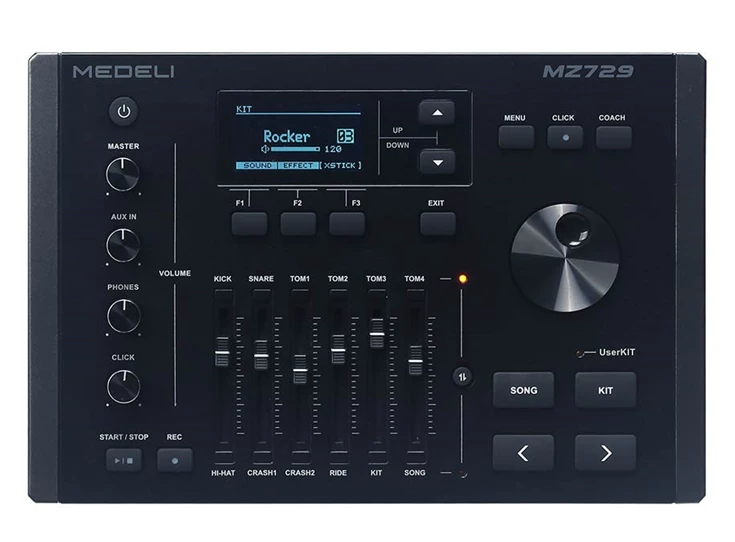Select the KIT mode button
Viewport: 735px width, 542px height.
point(605,390)
